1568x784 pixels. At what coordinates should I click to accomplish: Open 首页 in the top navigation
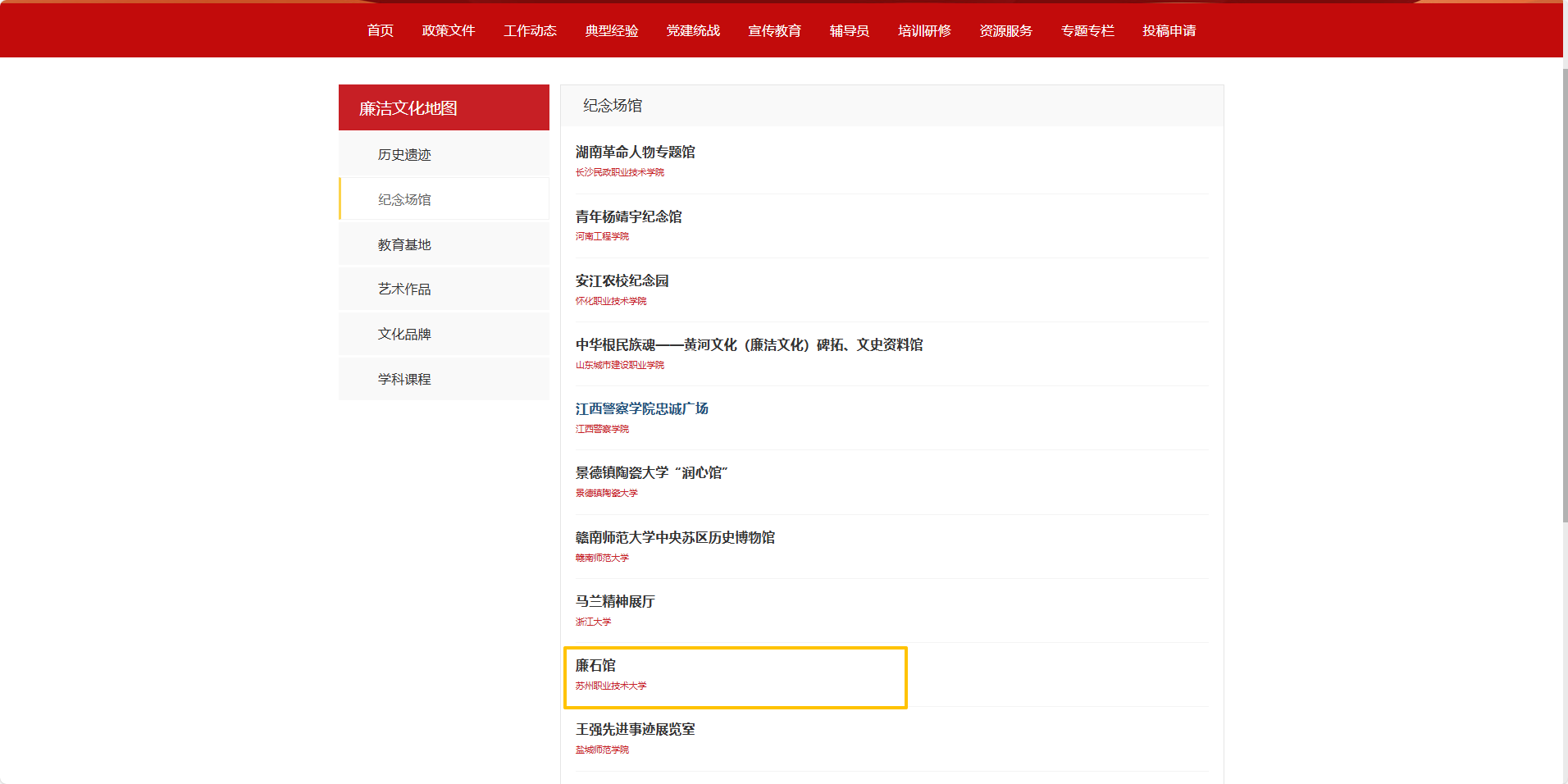click(380, 30)
